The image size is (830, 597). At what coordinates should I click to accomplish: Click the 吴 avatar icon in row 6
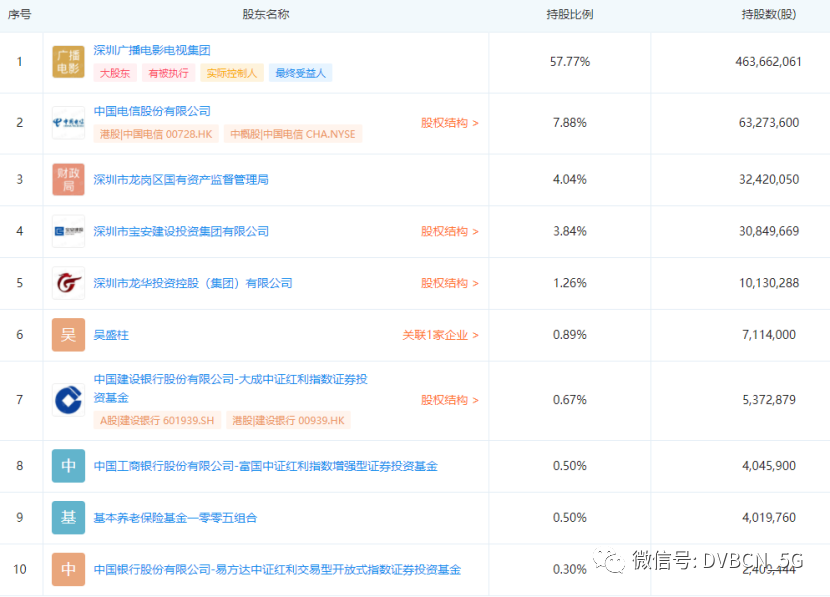(x=68, y=335)
